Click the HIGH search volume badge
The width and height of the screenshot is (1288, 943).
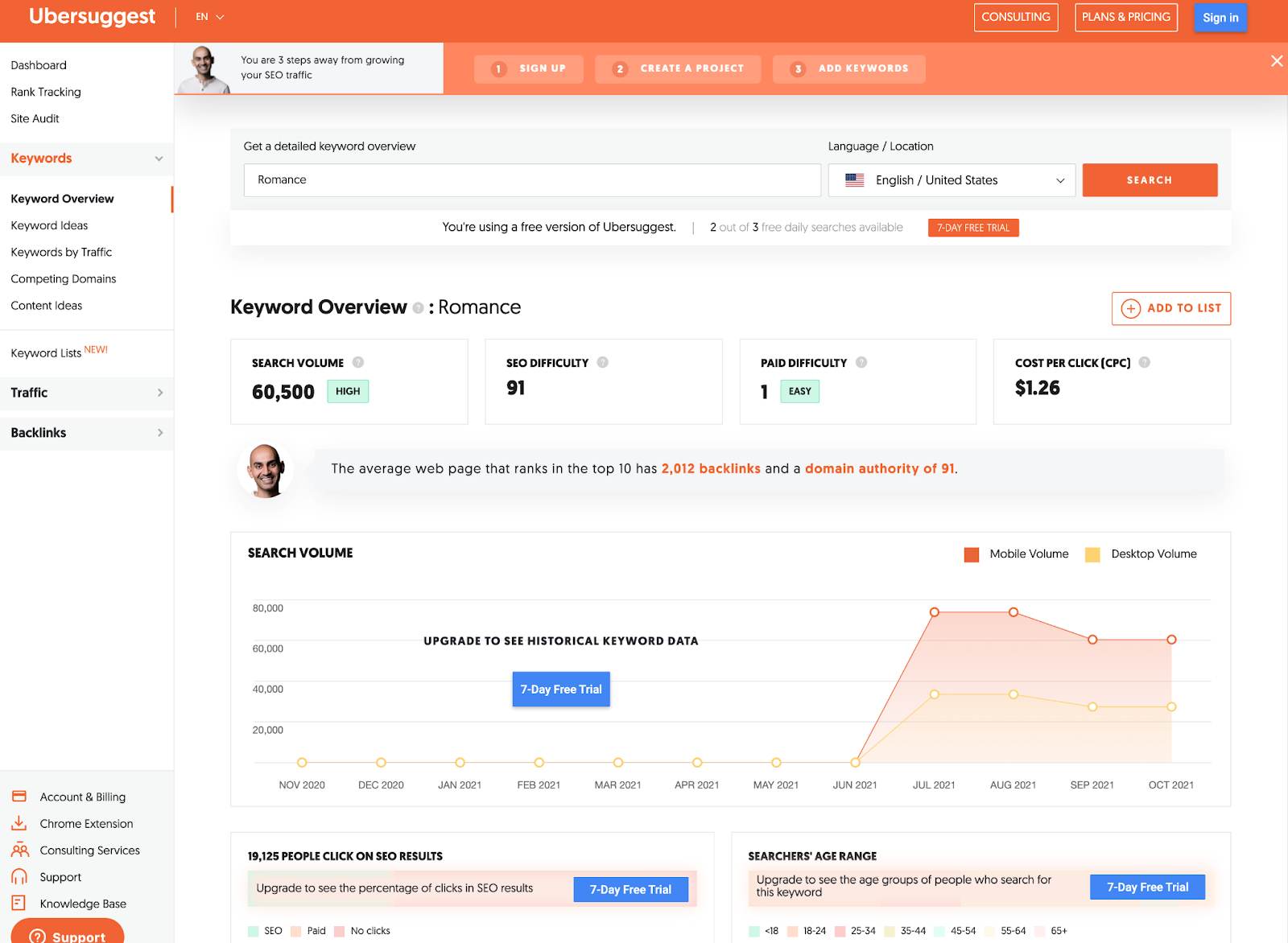pos(348,391)
